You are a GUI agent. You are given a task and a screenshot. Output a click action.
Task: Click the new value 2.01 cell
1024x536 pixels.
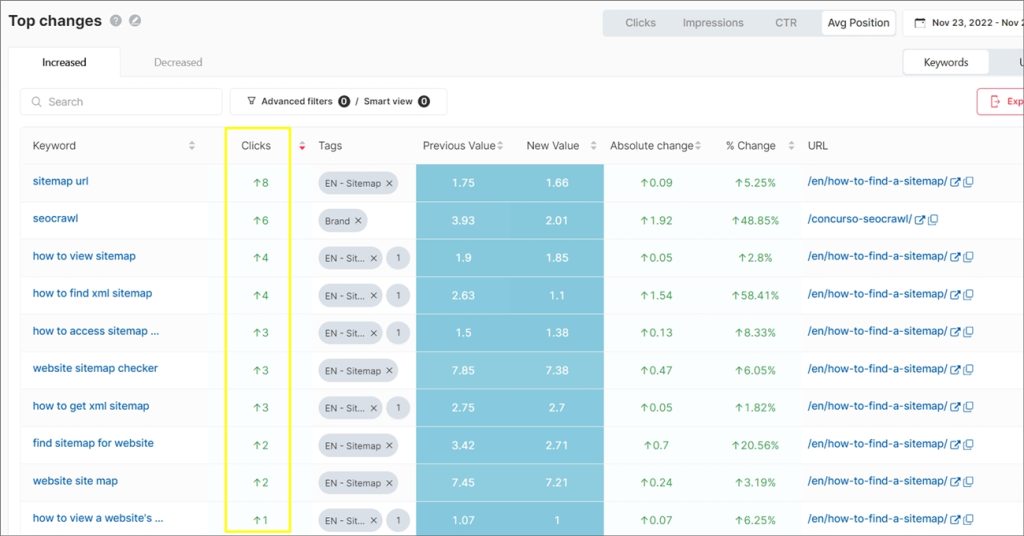[x=556, y=221]
